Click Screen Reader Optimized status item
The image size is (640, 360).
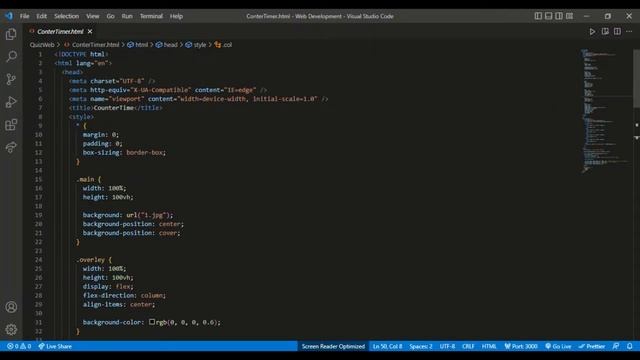click(x=333, y=346)
